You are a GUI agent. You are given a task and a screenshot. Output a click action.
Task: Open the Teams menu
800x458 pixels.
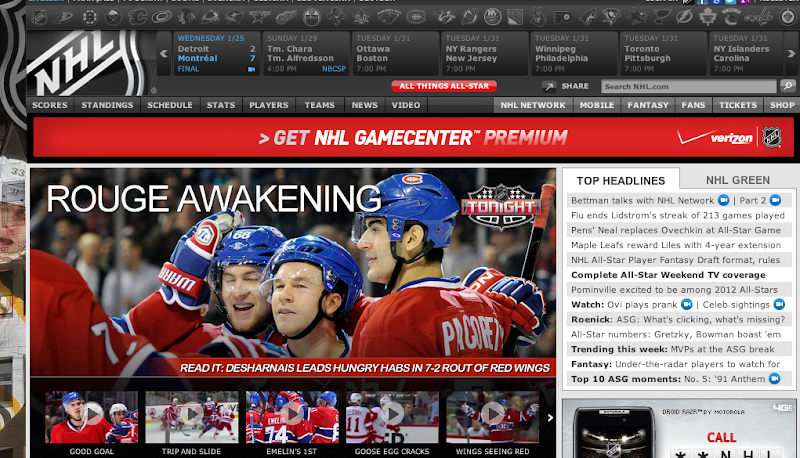tap(320, 105)
